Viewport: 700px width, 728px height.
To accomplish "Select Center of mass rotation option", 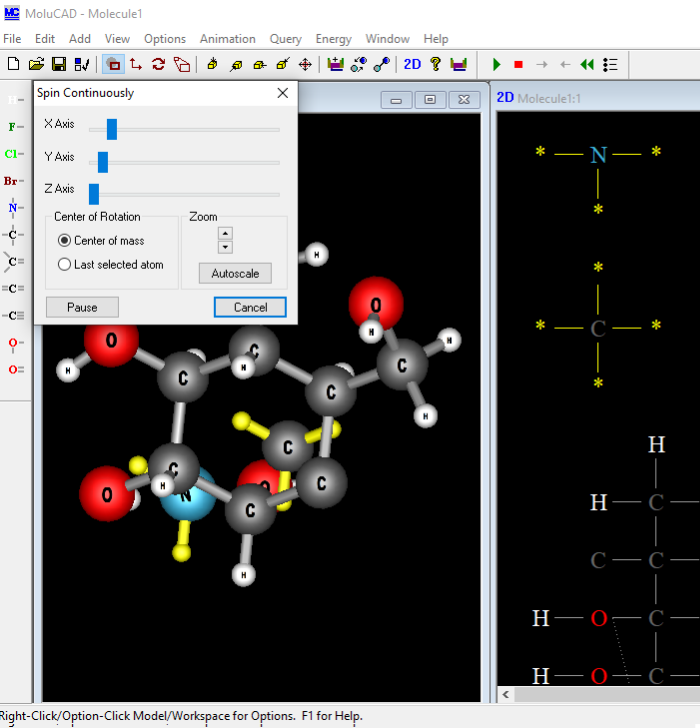I will [65, 241].
